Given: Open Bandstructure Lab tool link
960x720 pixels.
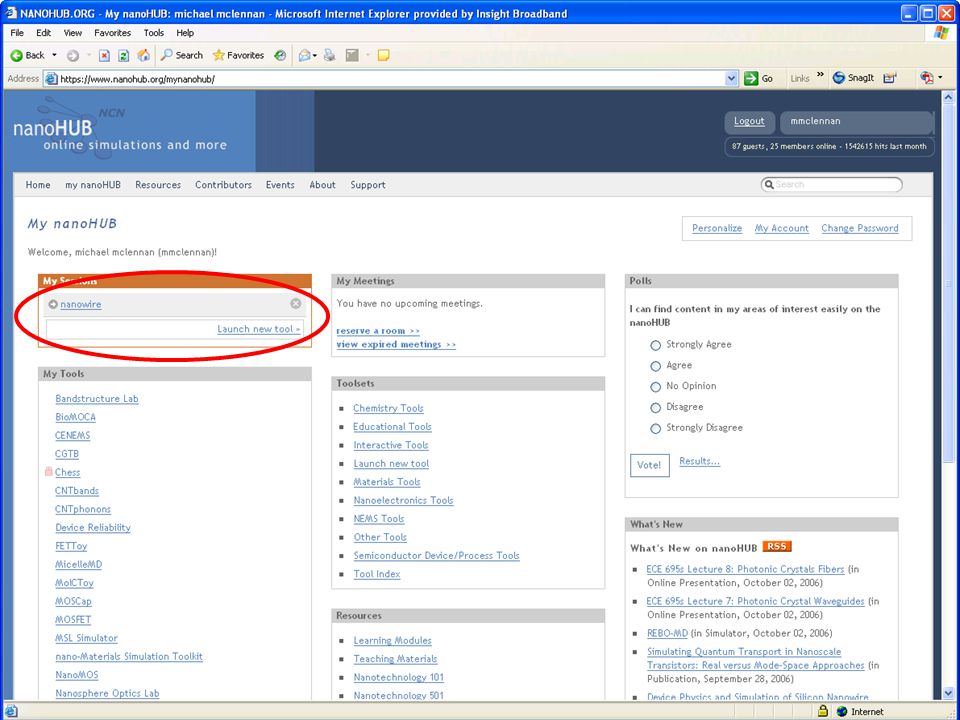Looking at the screenshot, I should pos(97,399).
